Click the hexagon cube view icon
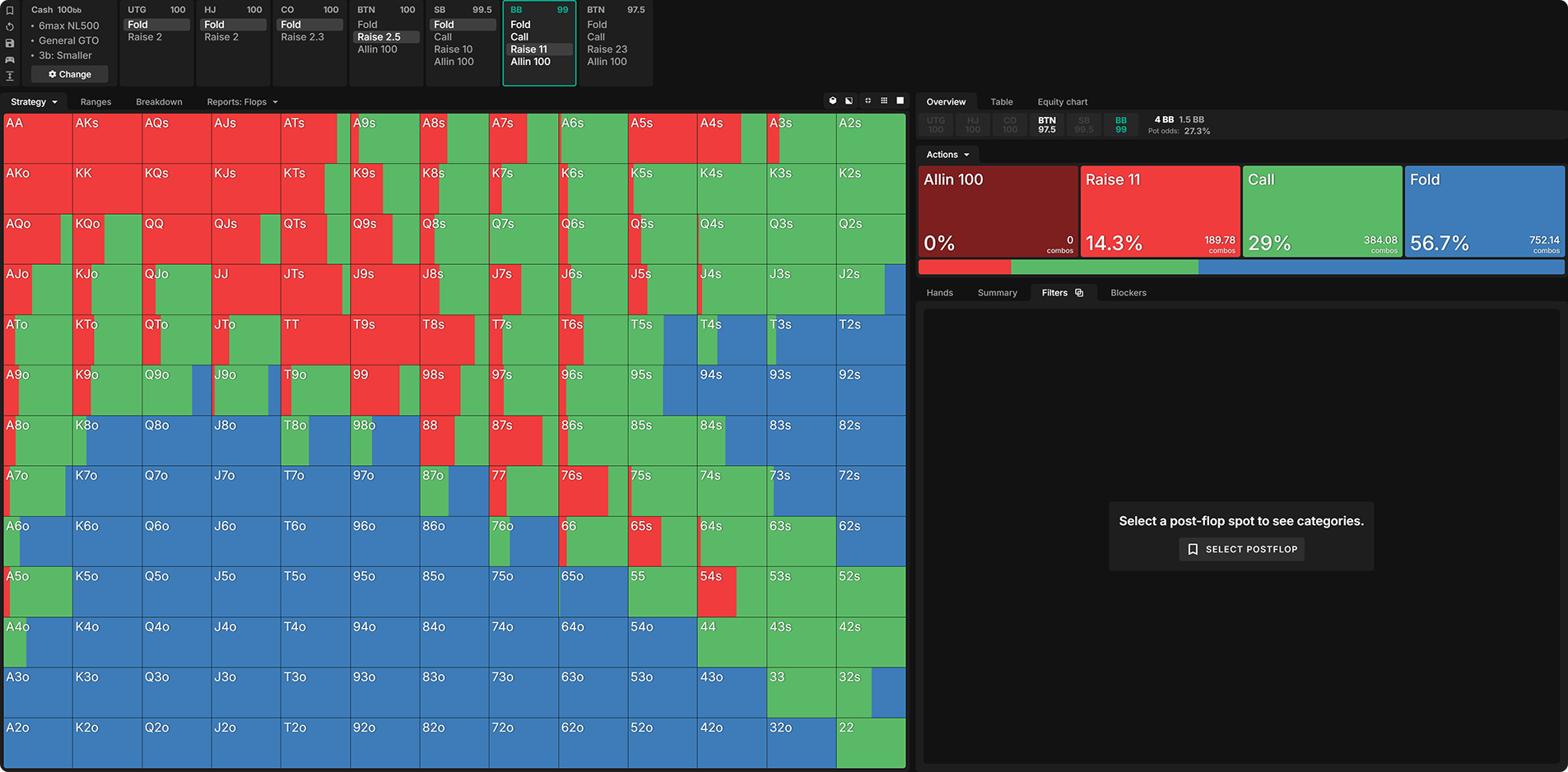Screen dimensions: 1568x772 833,100
